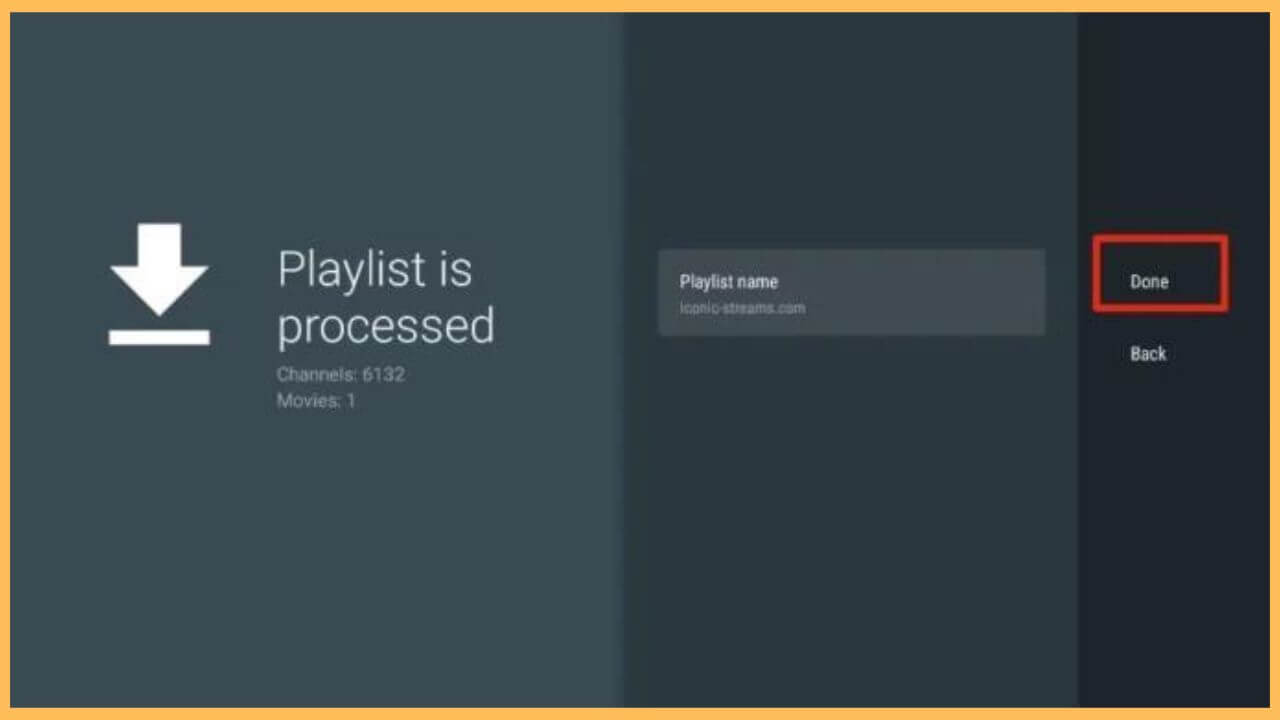Click the empty middle panel above the Playlist name field

click(x=850, y=130)
